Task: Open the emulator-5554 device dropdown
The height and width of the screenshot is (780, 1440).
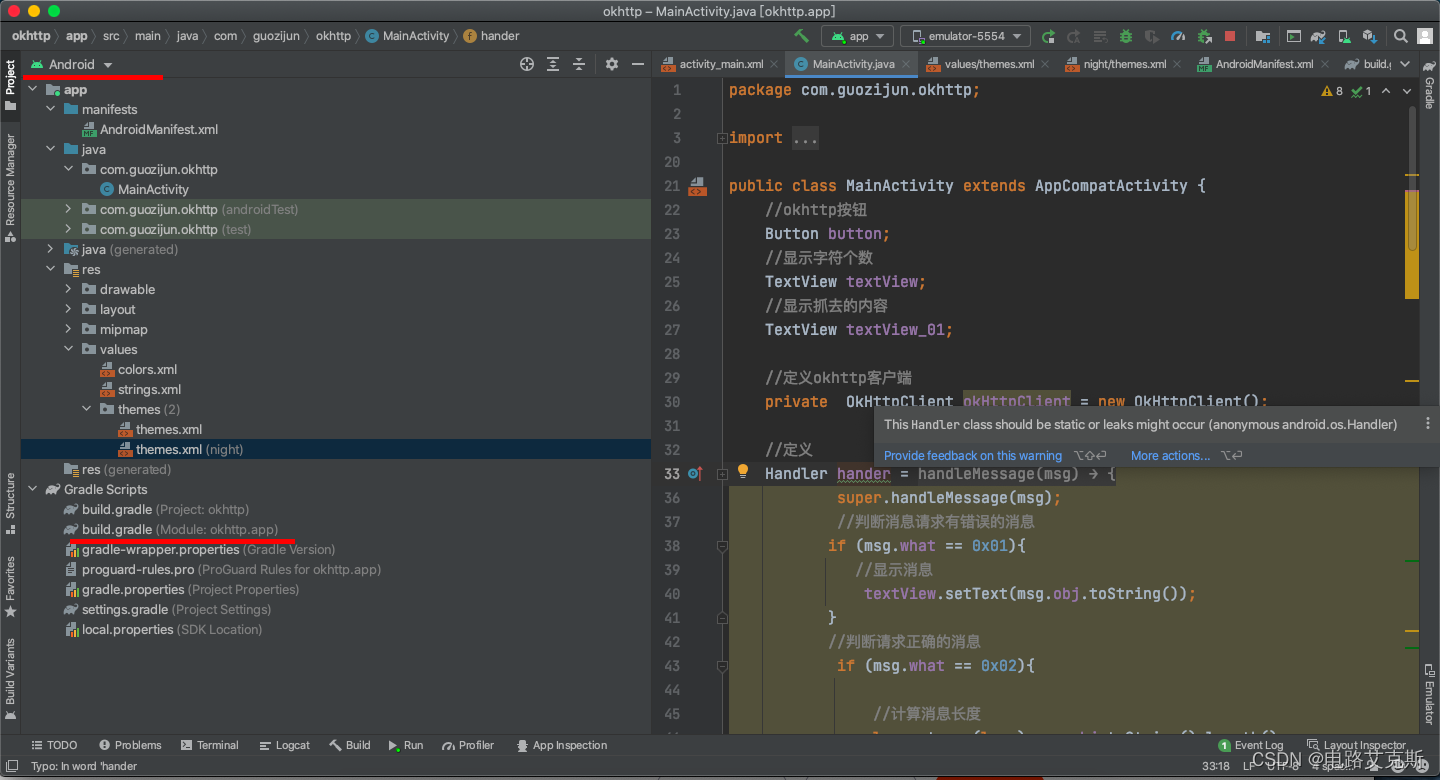Action: tap(965, 36)
